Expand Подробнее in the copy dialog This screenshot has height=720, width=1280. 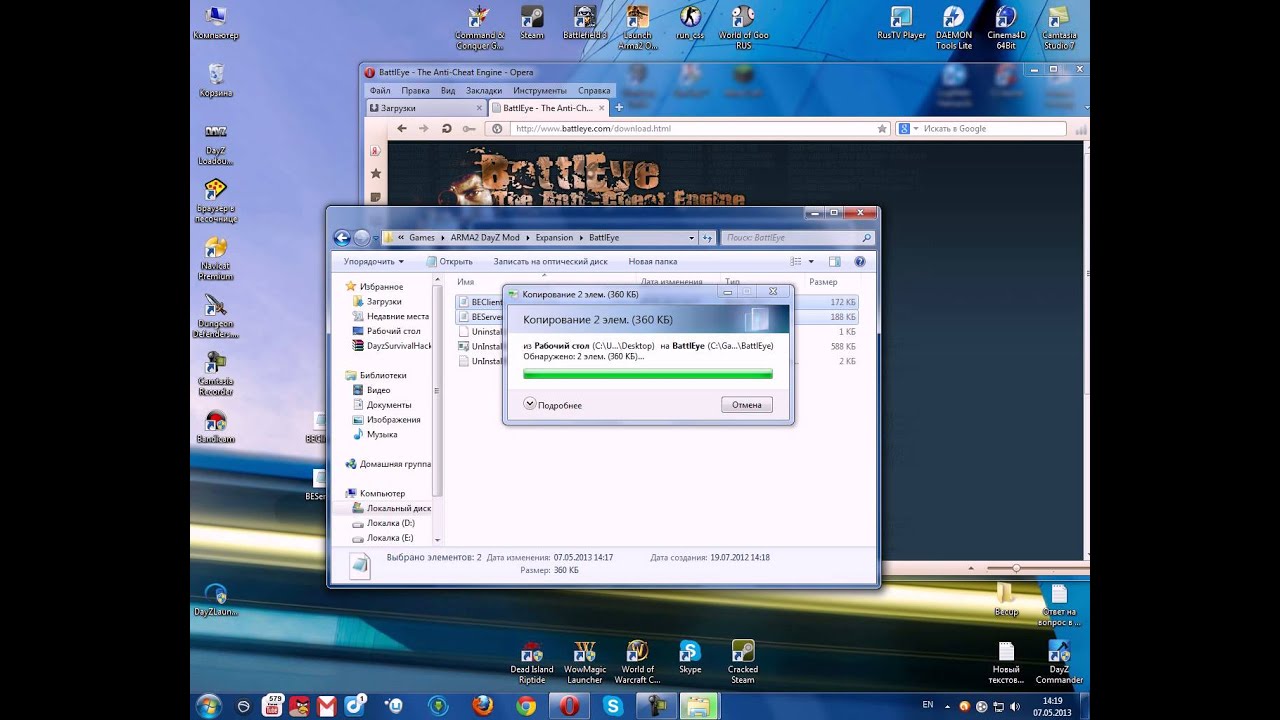click(553, 404)
